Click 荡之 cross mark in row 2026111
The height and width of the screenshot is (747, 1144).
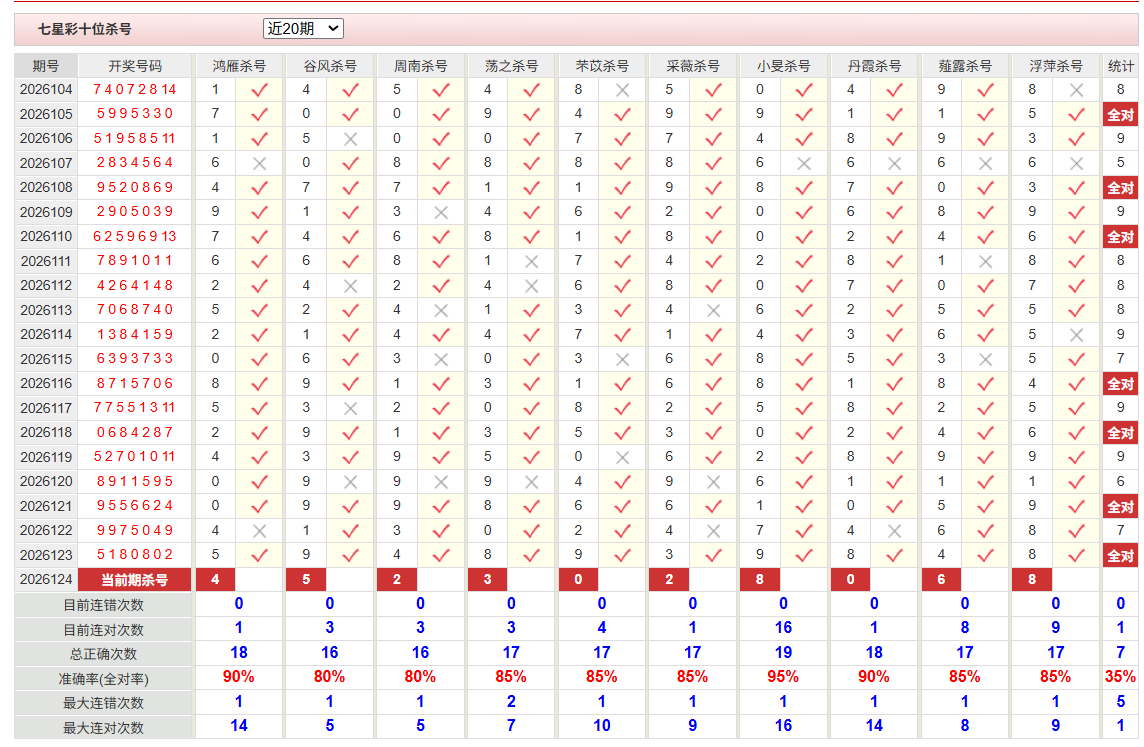532,261
